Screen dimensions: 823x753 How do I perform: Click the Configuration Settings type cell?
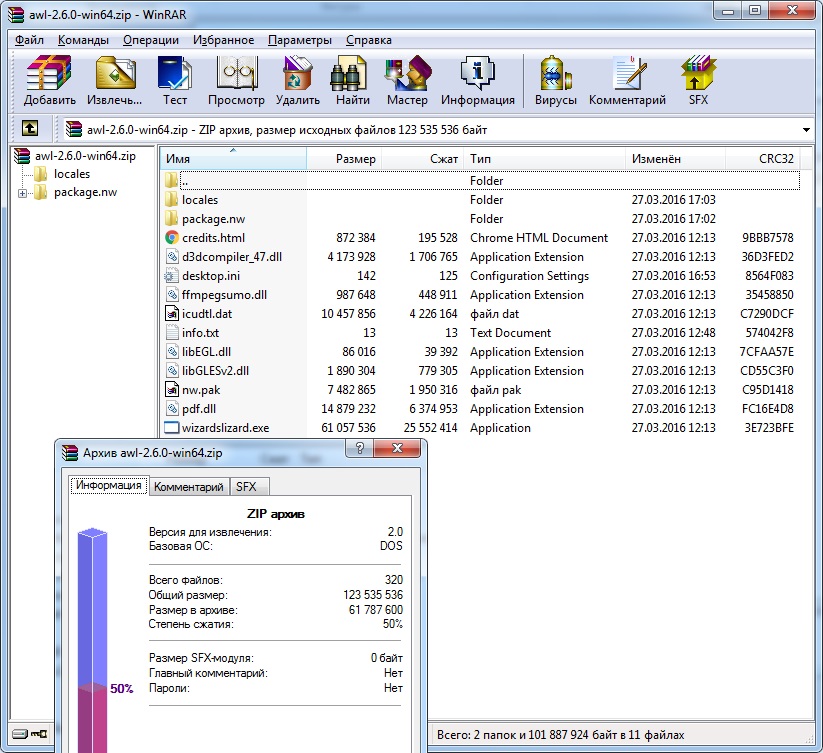(x=529, y=276)
